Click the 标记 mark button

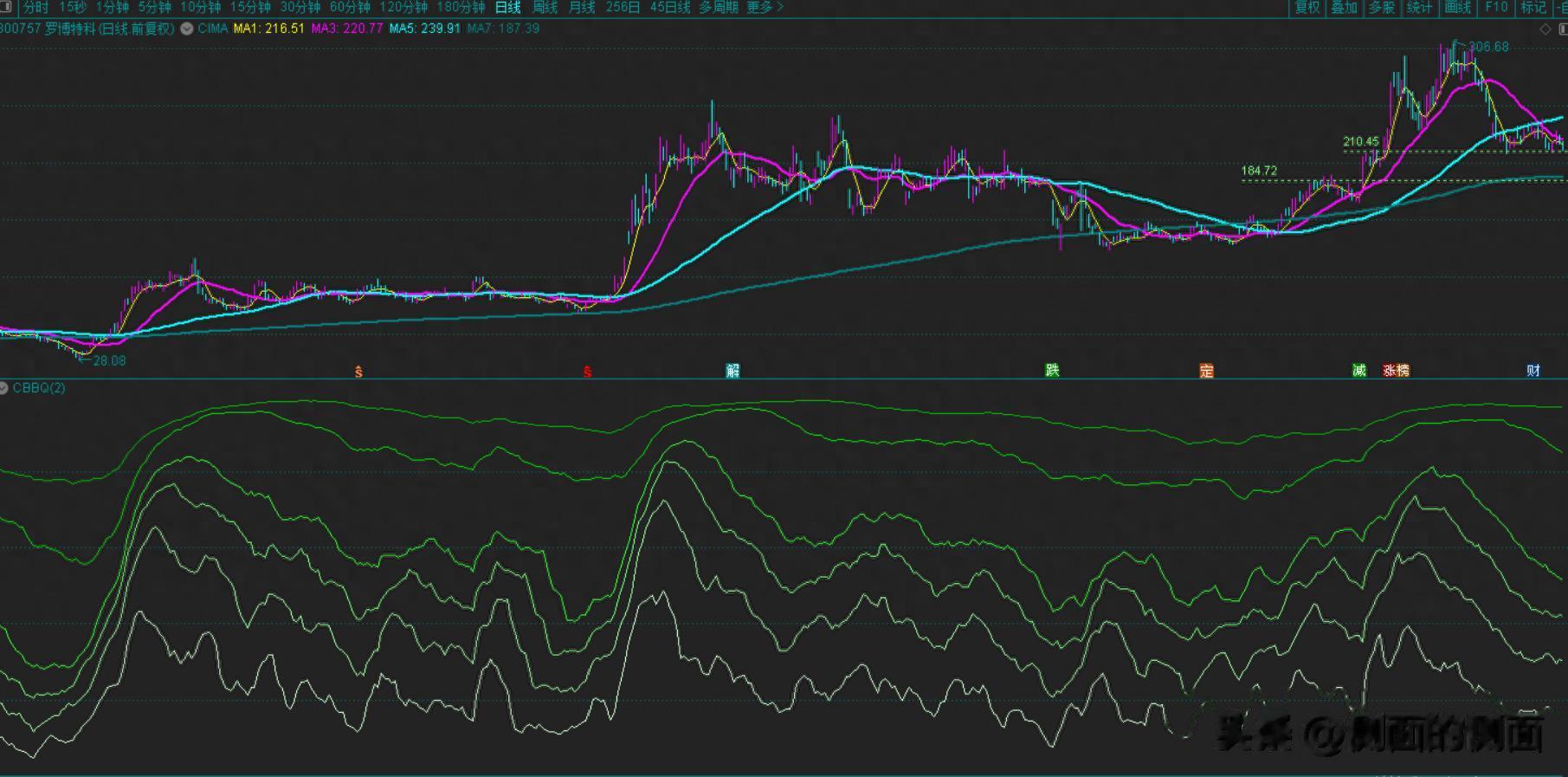[1533, 7]
